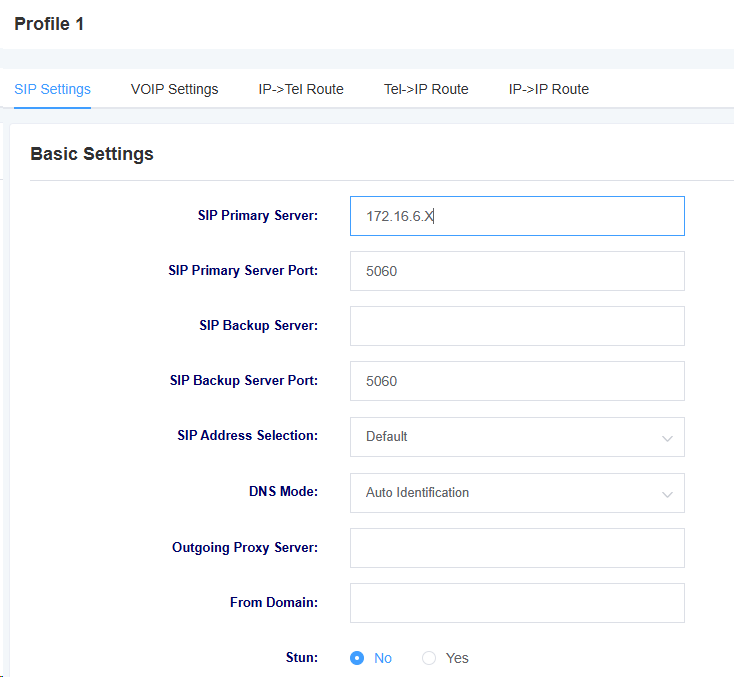The height and width of the screenshot is (677, 734).
Task: Open the SIP Address Selection dropdown
Action: click(517, 437)
